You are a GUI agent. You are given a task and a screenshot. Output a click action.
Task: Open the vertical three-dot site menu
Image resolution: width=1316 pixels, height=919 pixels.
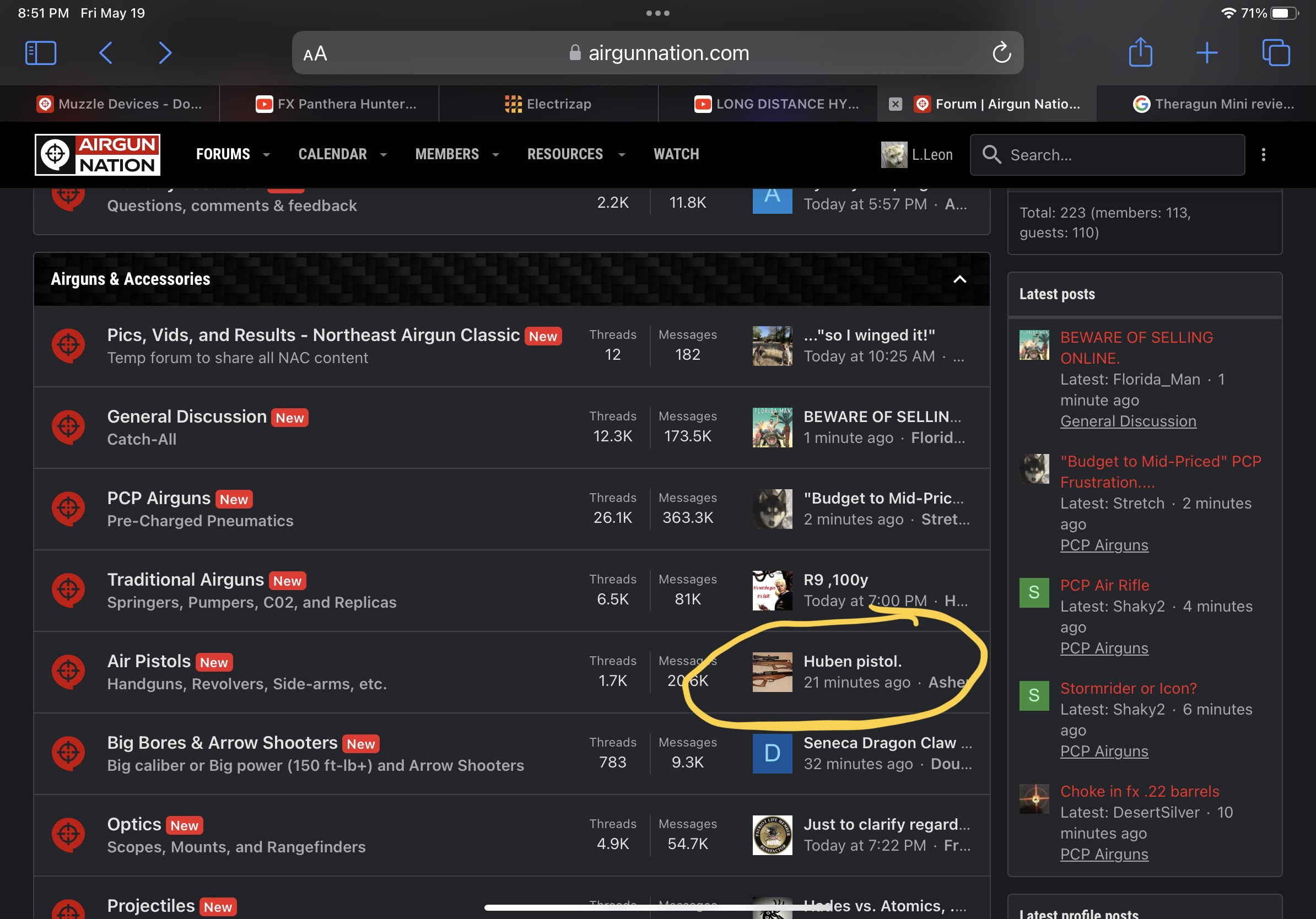click(x=1263, y=155)
